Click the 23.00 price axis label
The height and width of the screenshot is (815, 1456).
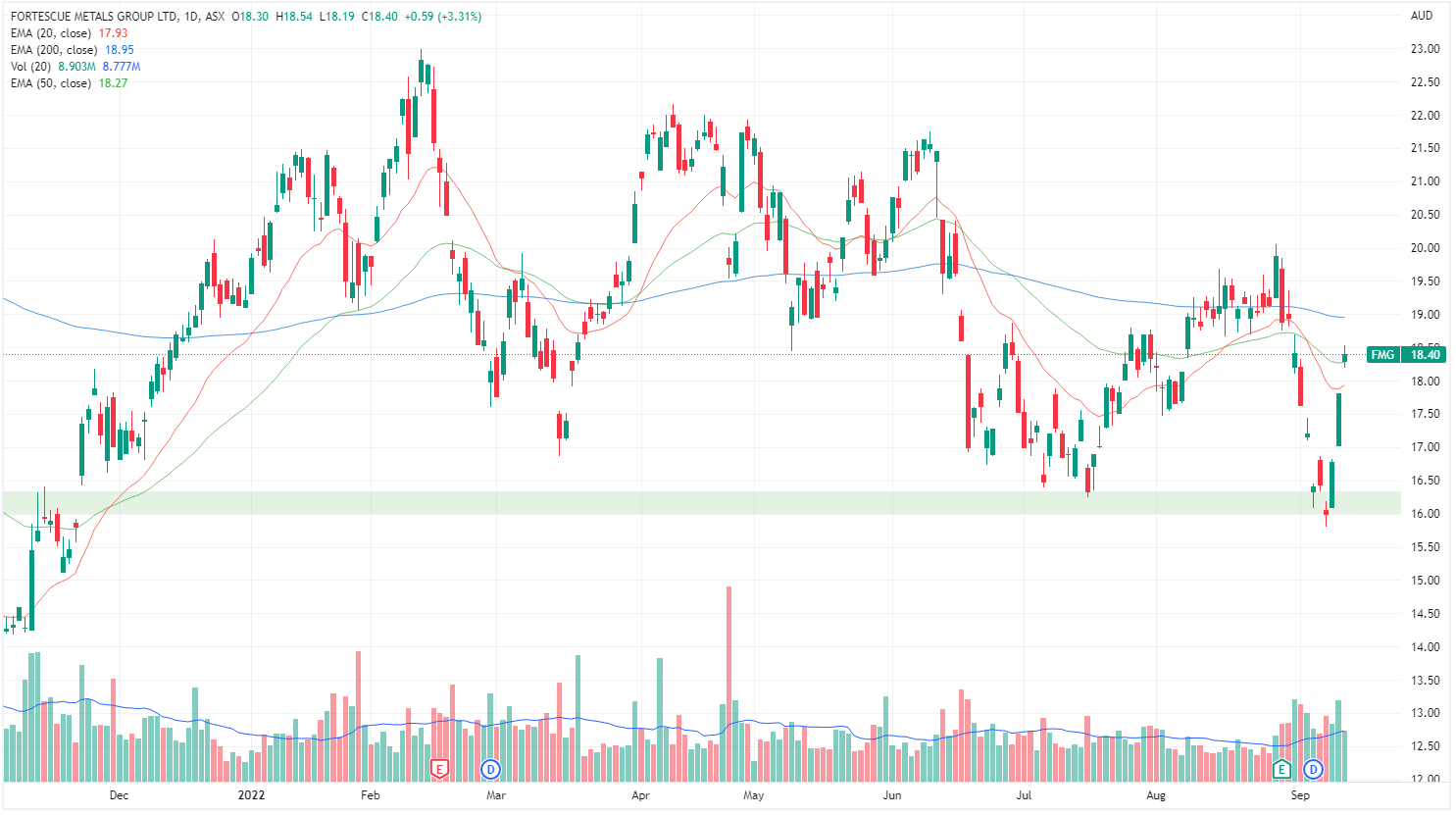click(1425, 49)
